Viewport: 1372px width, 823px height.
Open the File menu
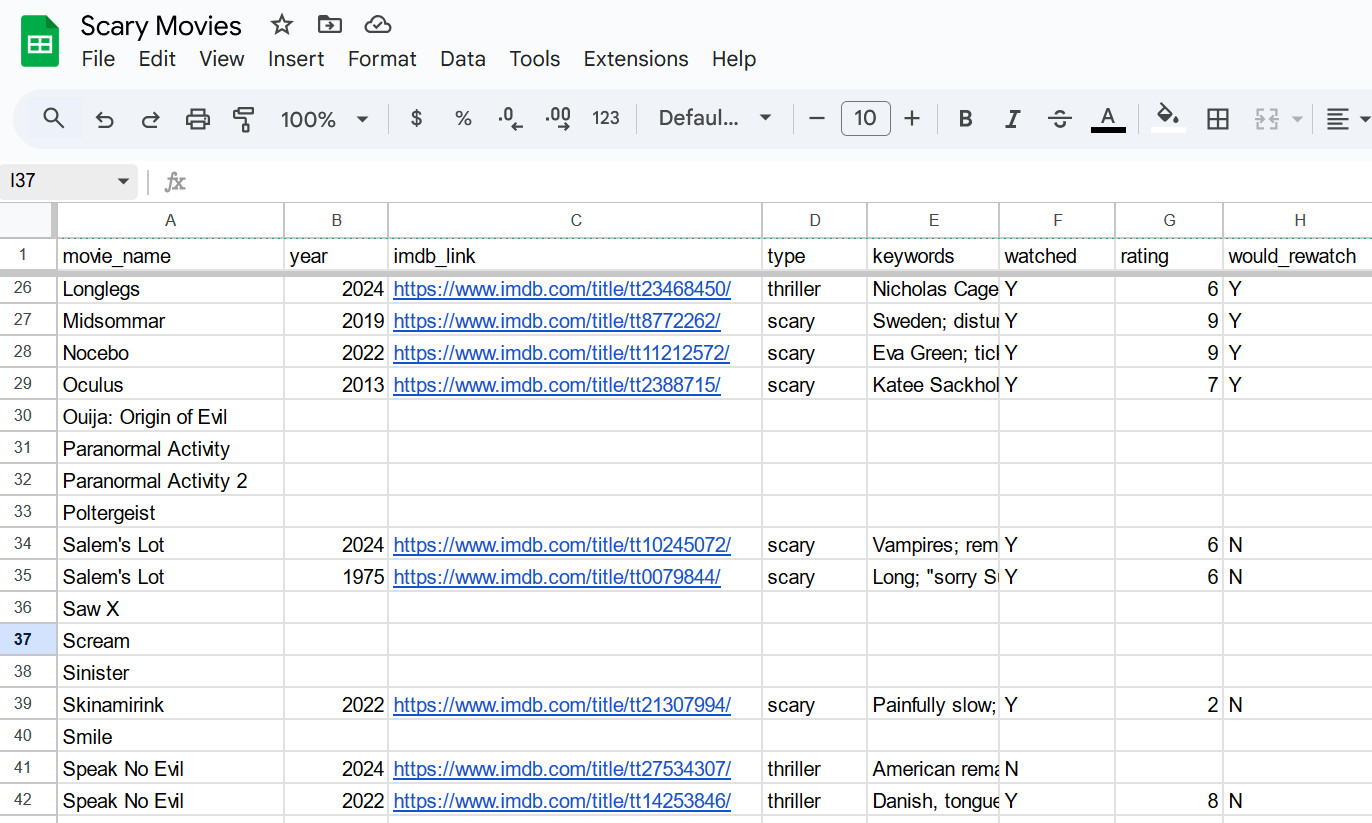[98, 59]
